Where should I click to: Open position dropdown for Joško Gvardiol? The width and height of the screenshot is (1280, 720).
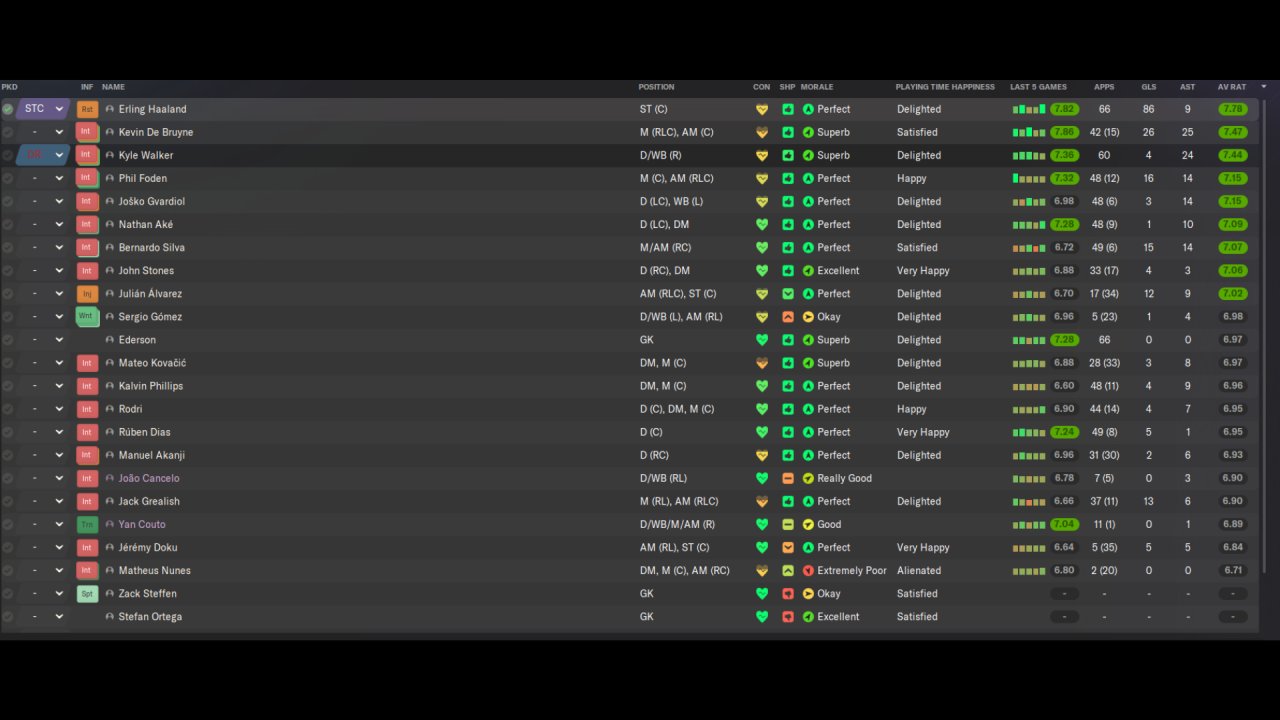click(42, 201)
